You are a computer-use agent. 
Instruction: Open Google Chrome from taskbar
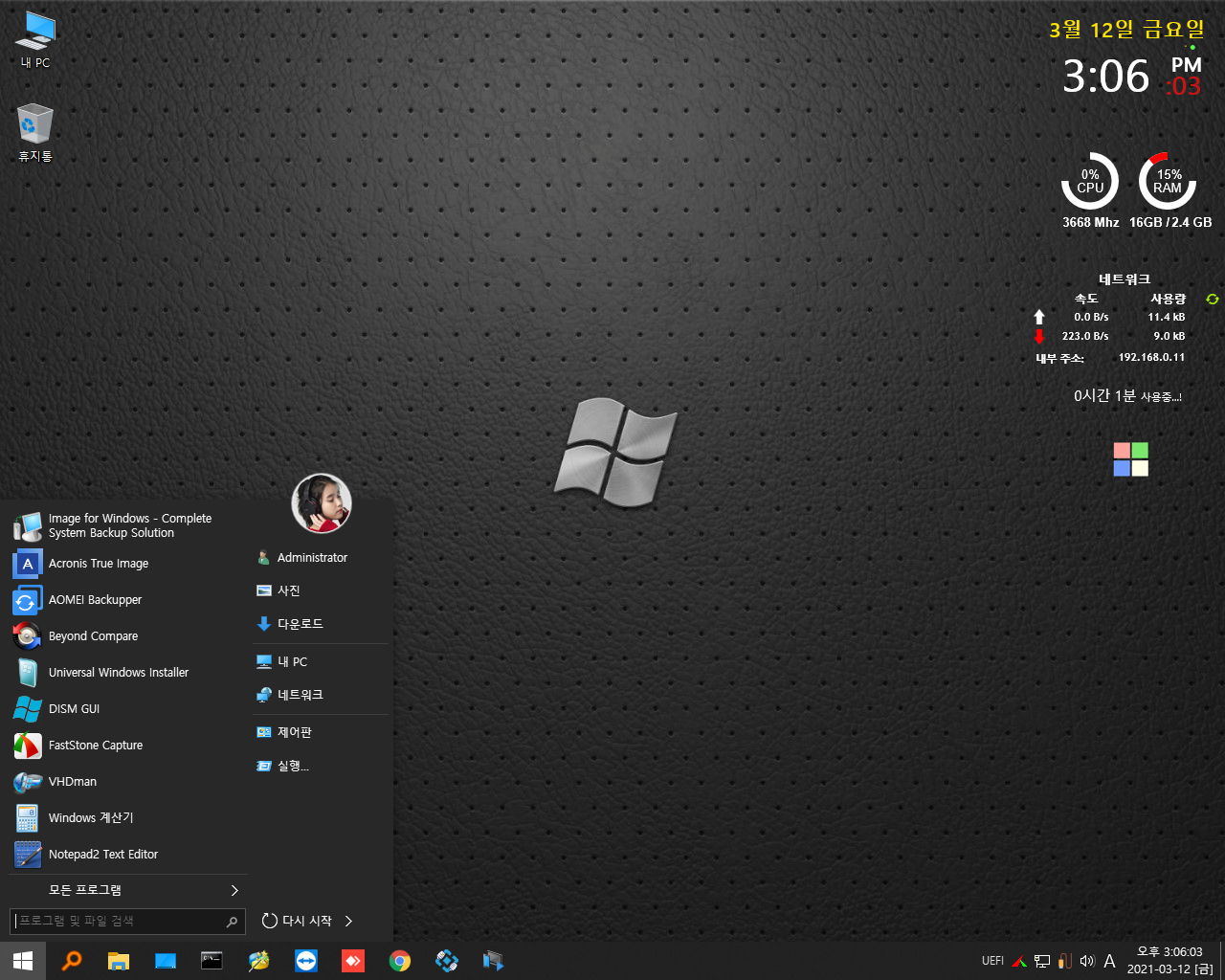(x=400, y=961)
